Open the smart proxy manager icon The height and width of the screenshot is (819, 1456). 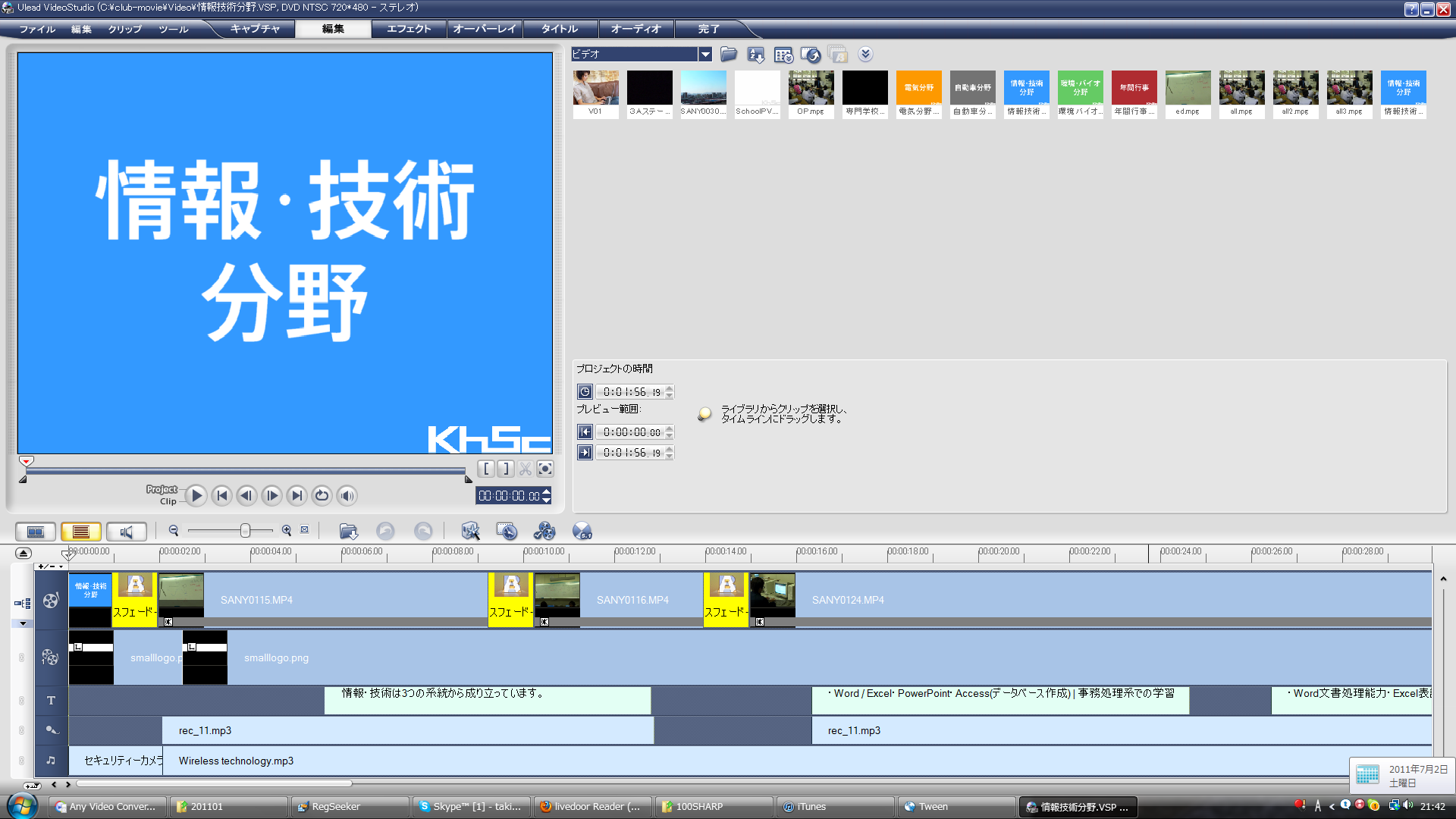pyautogui.click(x=470, y=531)
